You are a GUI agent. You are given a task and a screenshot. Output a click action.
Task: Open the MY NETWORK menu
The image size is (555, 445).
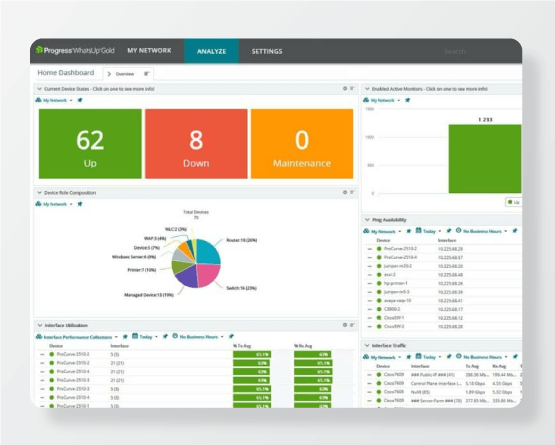149,51
